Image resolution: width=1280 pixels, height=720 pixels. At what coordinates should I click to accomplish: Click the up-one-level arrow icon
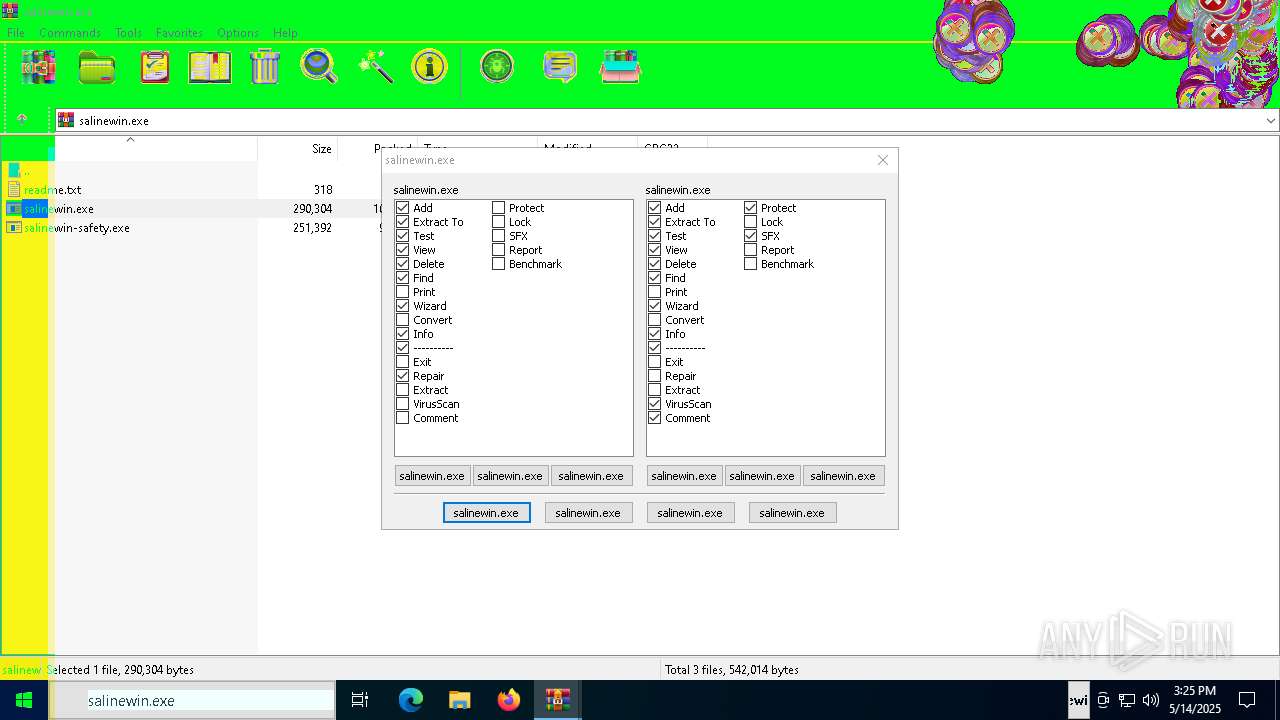(x=22, y=119)
